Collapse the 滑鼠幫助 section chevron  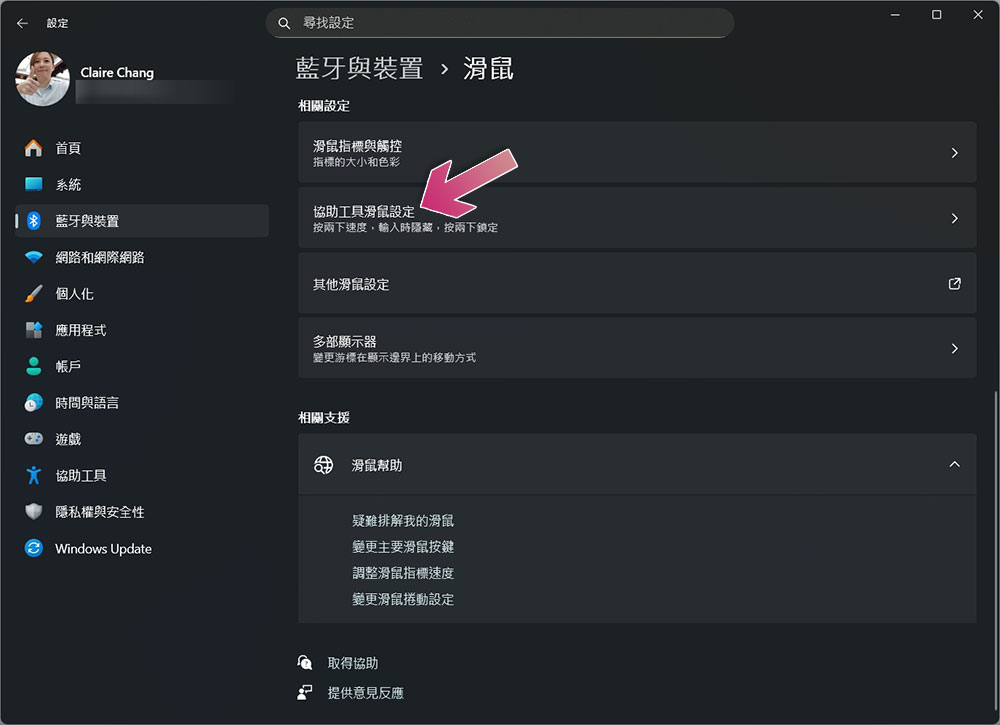[954, 464]
